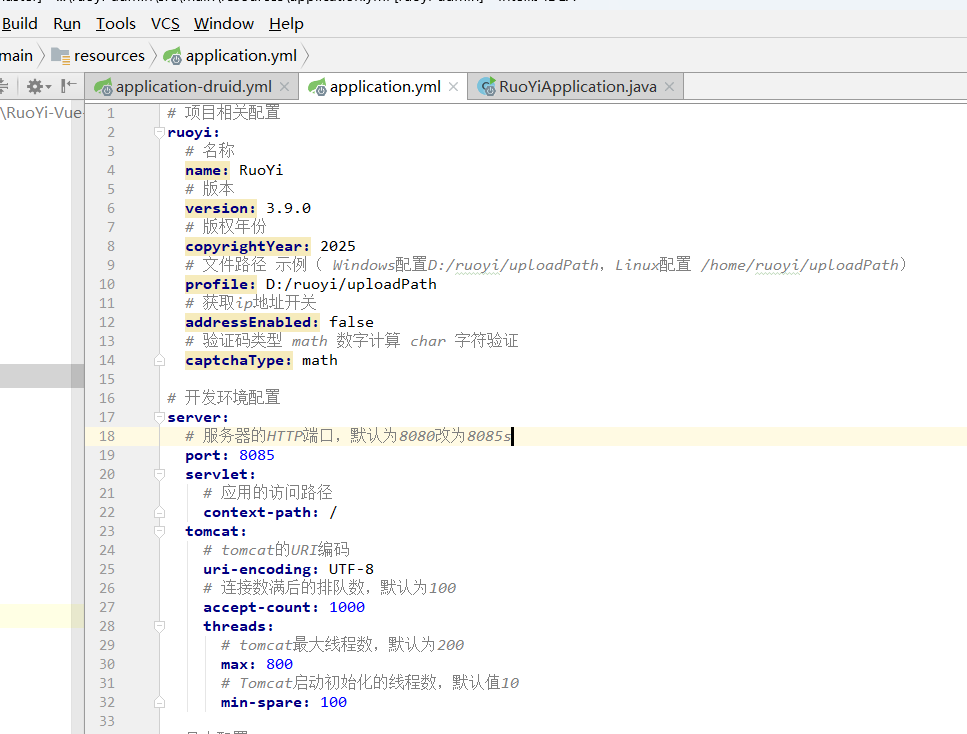Screen dimensions: 967x734
Task: Click the context-path key
Action: click(x=261, y=512)
